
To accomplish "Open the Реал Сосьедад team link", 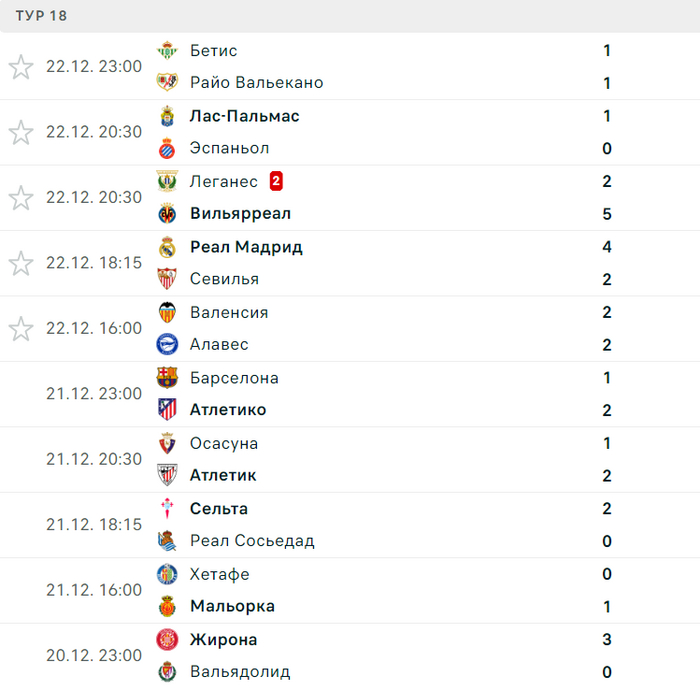I will click(252, 541).
